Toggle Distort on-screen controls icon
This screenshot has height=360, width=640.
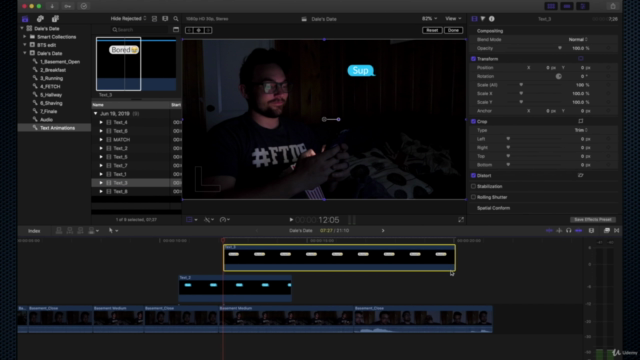click(x=580, y=176)
